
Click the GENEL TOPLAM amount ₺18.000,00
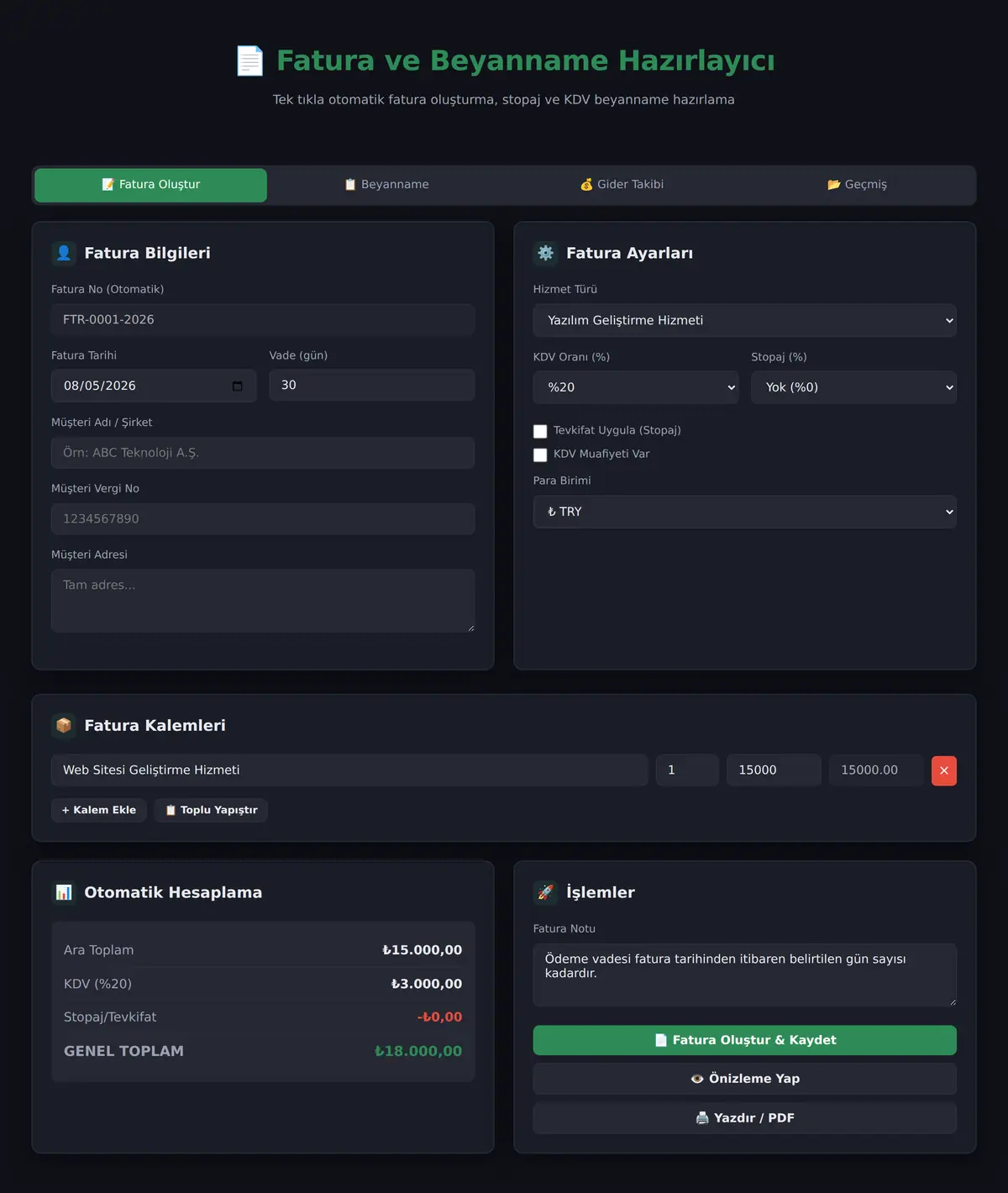(x=418, y=1051)
